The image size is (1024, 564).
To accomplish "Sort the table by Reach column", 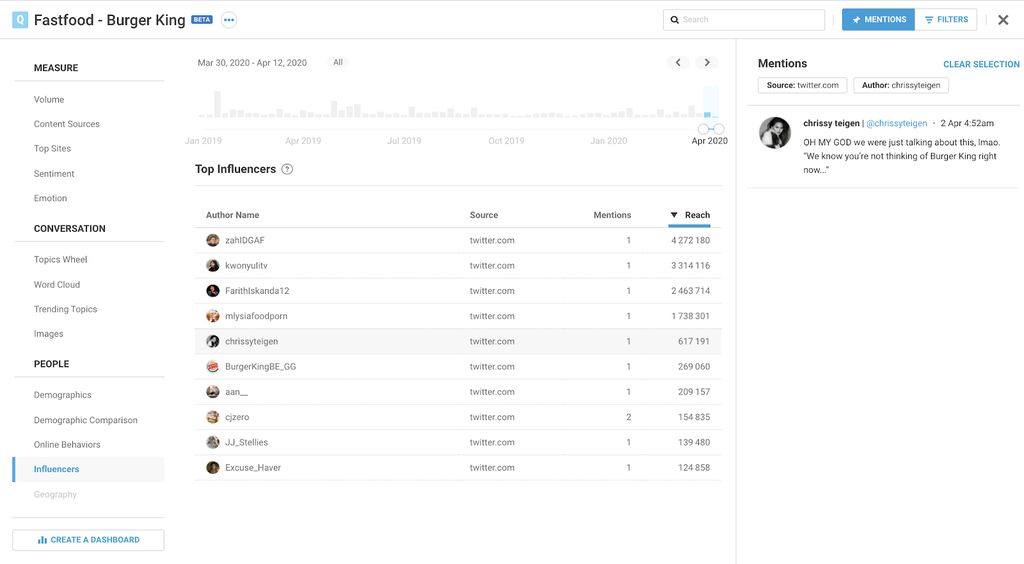I will coord(696,215).
